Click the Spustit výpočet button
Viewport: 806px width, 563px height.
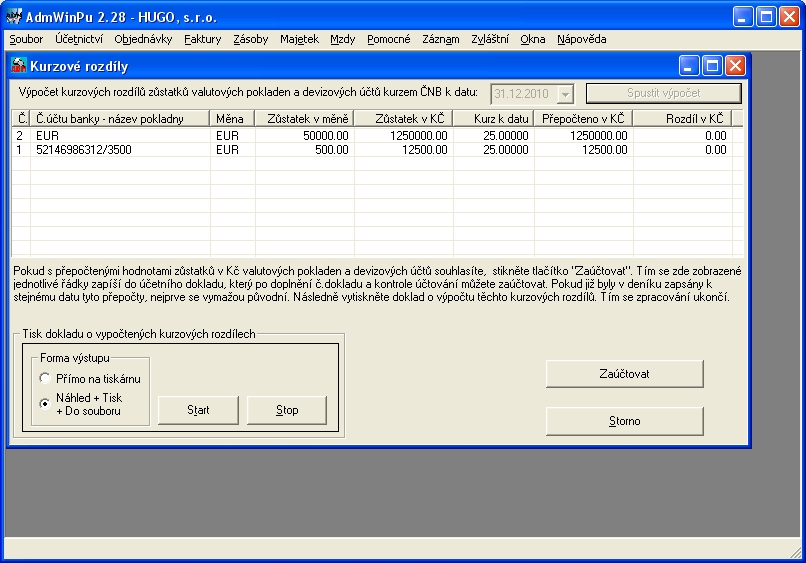point(664,93)
